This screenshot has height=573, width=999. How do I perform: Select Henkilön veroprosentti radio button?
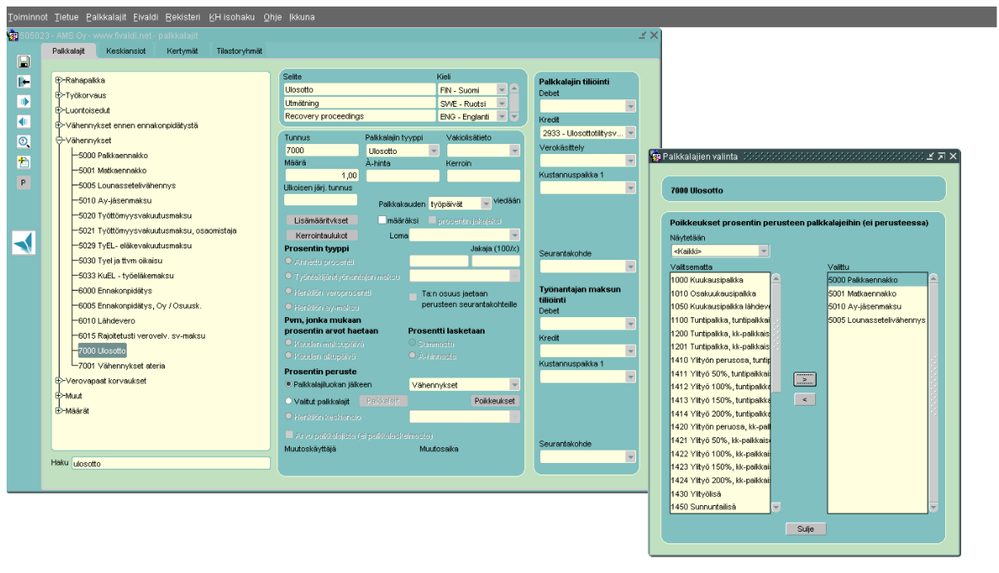(x=289, y=292)
